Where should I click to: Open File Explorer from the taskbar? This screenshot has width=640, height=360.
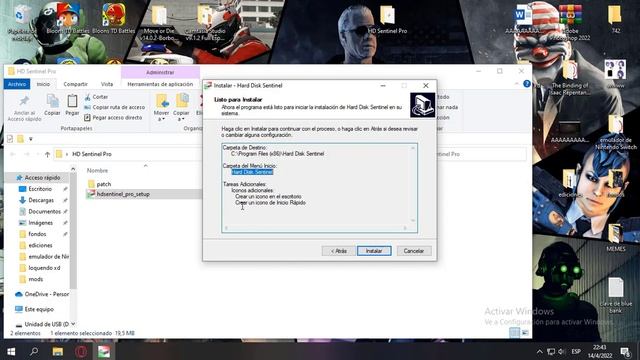point(58,351)
